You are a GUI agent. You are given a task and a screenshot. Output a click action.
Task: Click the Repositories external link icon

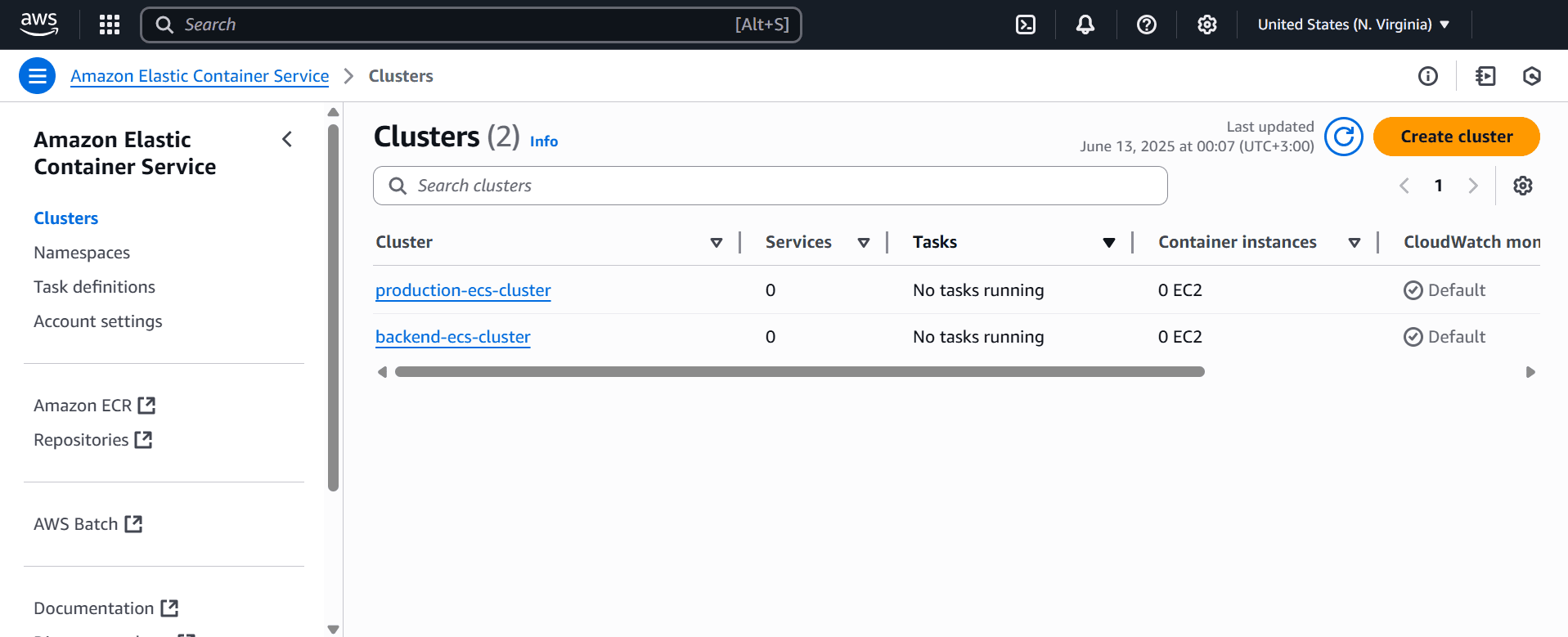[143, 440]
